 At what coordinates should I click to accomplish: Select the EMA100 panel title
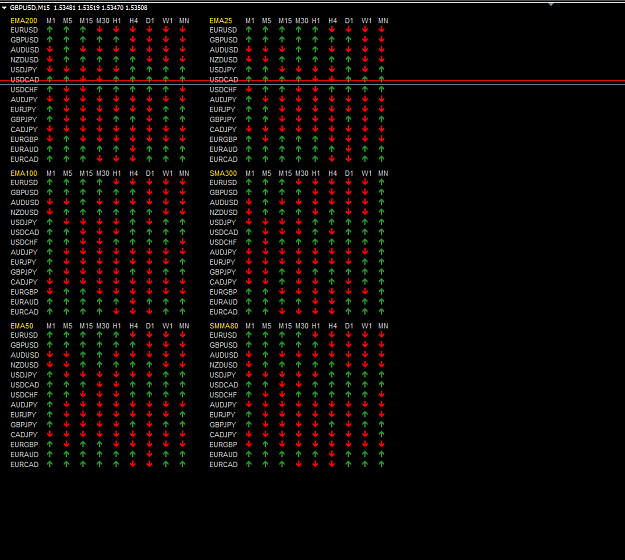(x=24, y=173)
